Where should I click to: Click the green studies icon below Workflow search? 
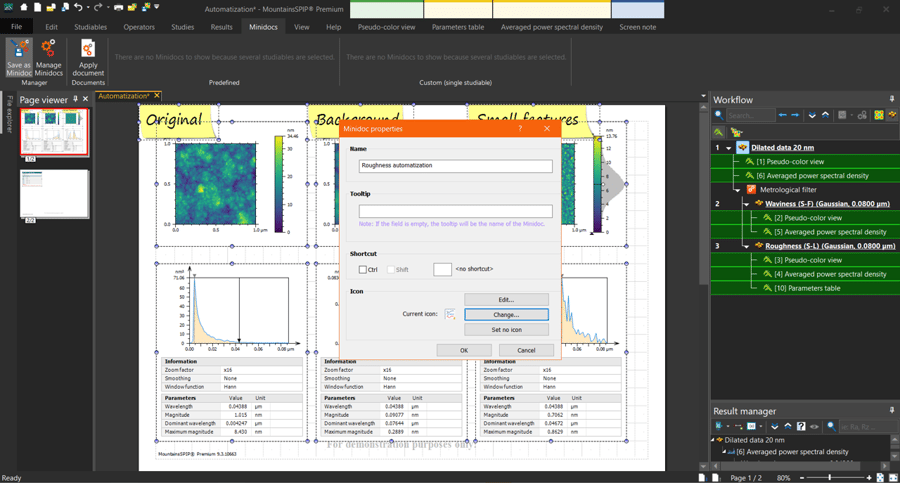[x=718, y=132]
